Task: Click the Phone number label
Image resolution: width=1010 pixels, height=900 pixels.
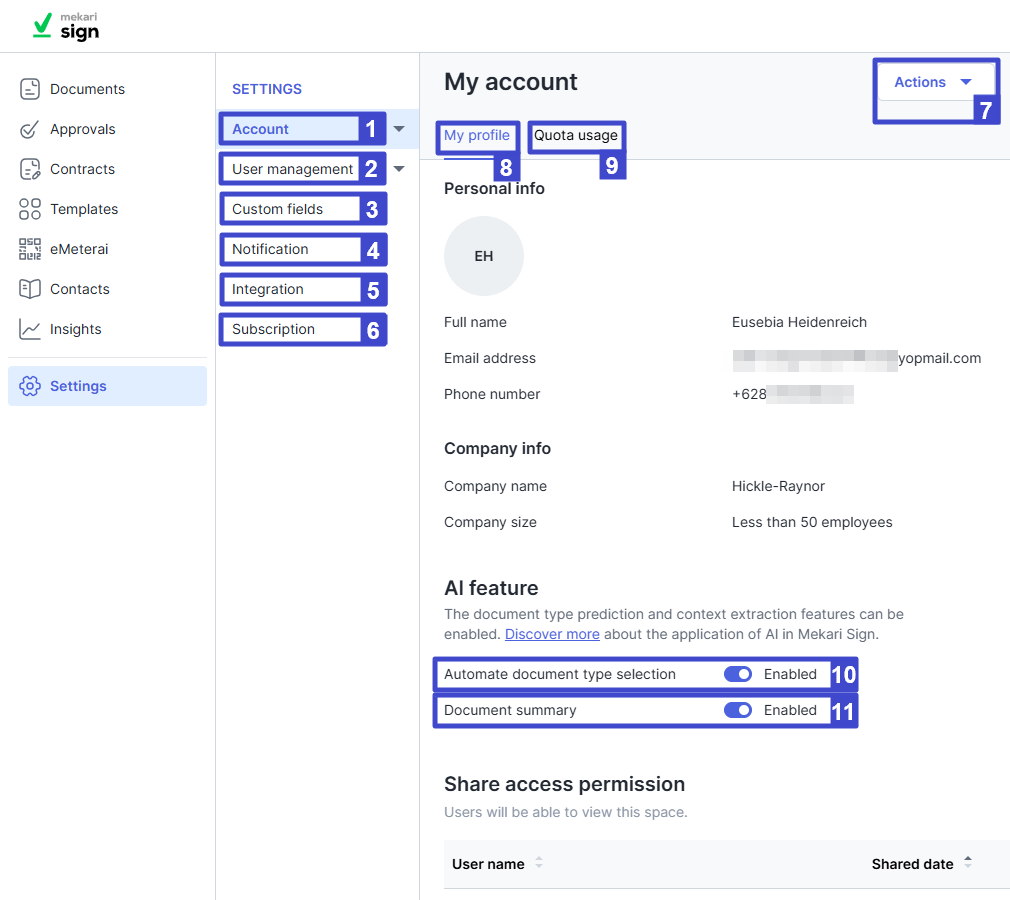Action: pyautogui.click(x=492, y=394)
